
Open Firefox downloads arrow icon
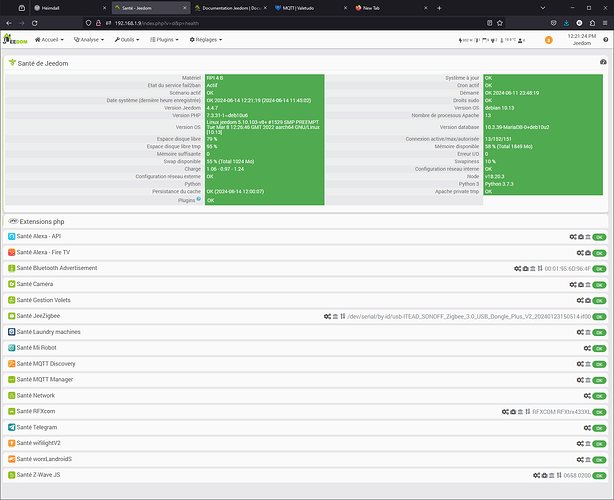(566, 23)
